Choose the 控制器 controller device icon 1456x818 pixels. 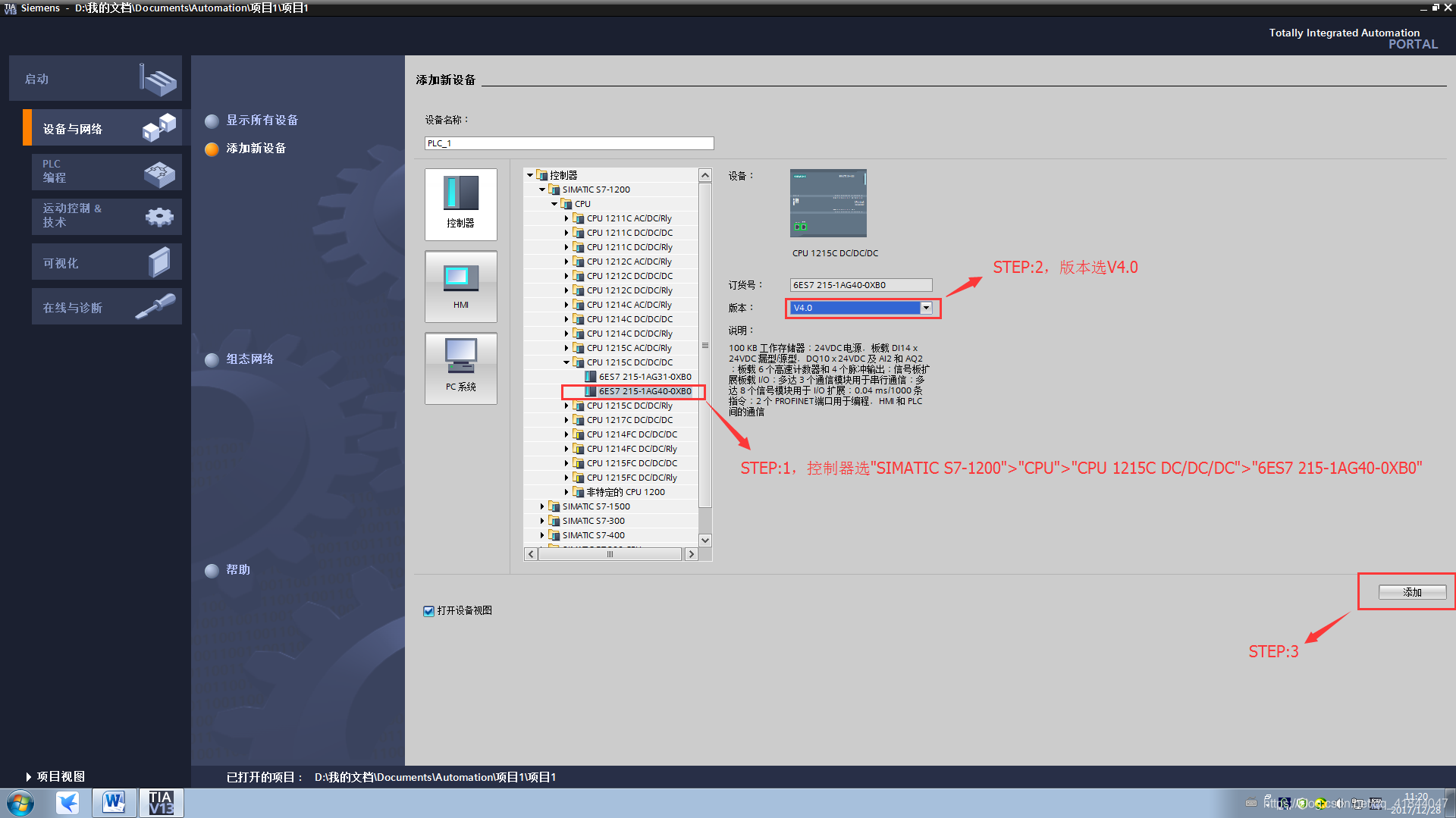click(460, 204)
